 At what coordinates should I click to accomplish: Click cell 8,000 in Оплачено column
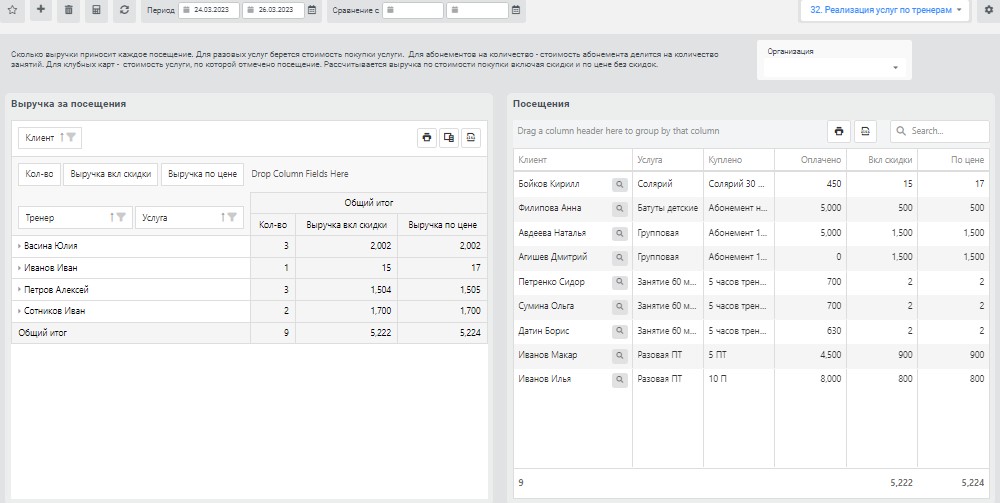(x=811, y=379)
